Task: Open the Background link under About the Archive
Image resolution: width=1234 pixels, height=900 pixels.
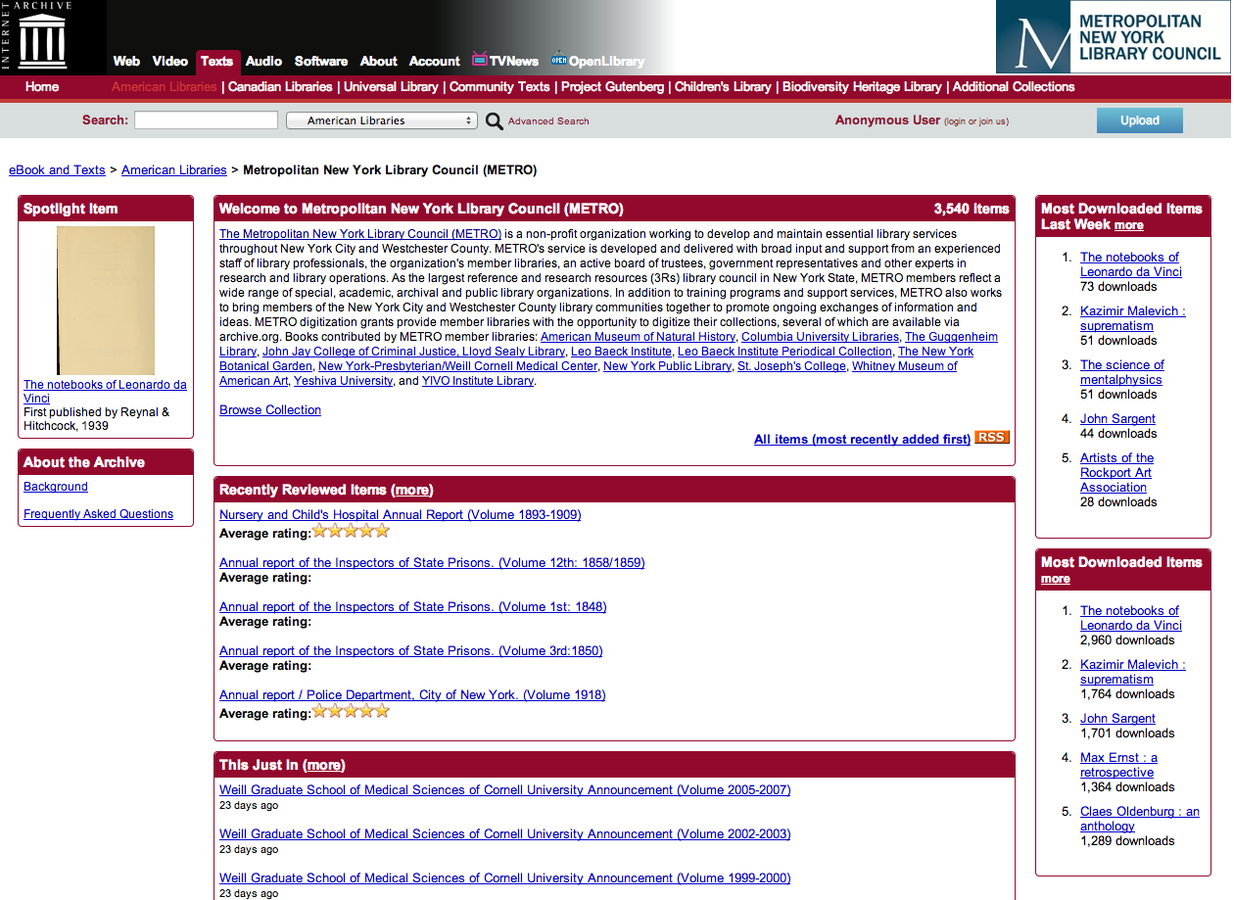Action: [x=56, y=487]
